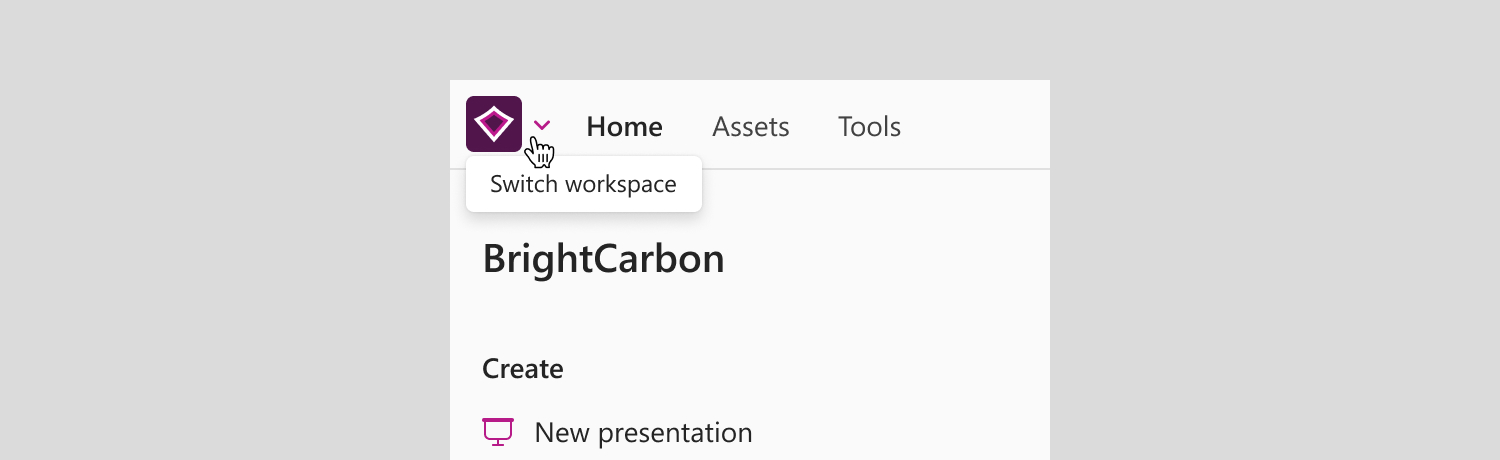Open the Home tab
Screen dimensions: 1500x460
[624, 127]
